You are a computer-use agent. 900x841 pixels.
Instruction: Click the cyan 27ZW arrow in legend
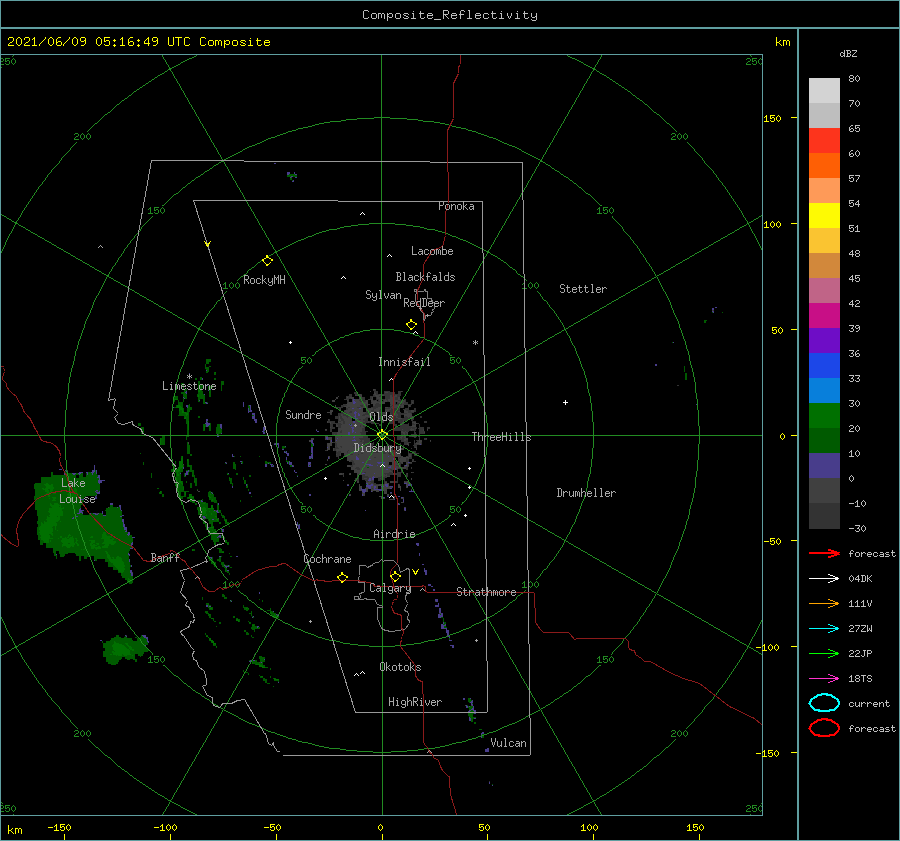tap(824, 629)
